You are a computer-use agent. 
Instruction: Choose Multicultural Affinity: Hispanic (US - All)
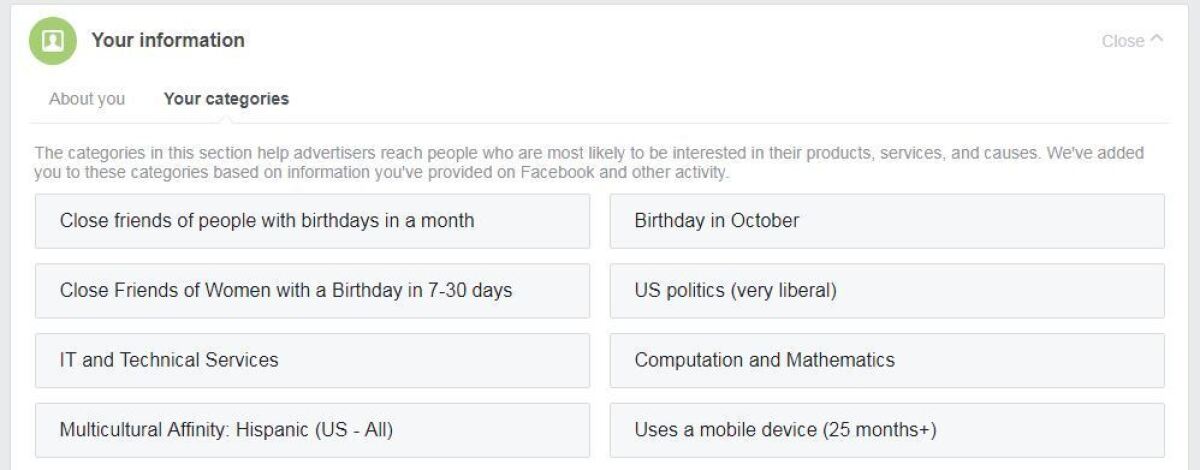pyautogui.click(x=312, y=430)
